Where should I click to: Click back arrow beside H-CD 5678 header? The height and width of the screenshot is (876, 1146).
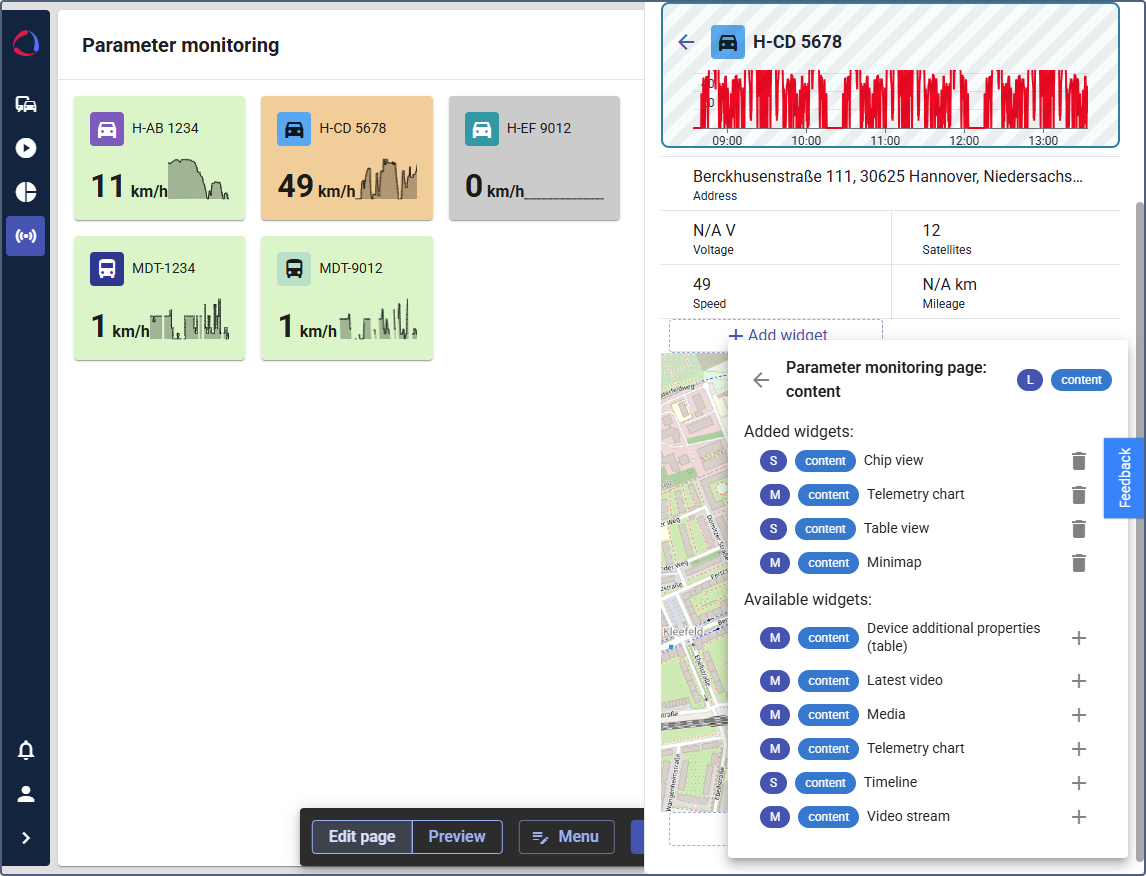tap(686, 42)
